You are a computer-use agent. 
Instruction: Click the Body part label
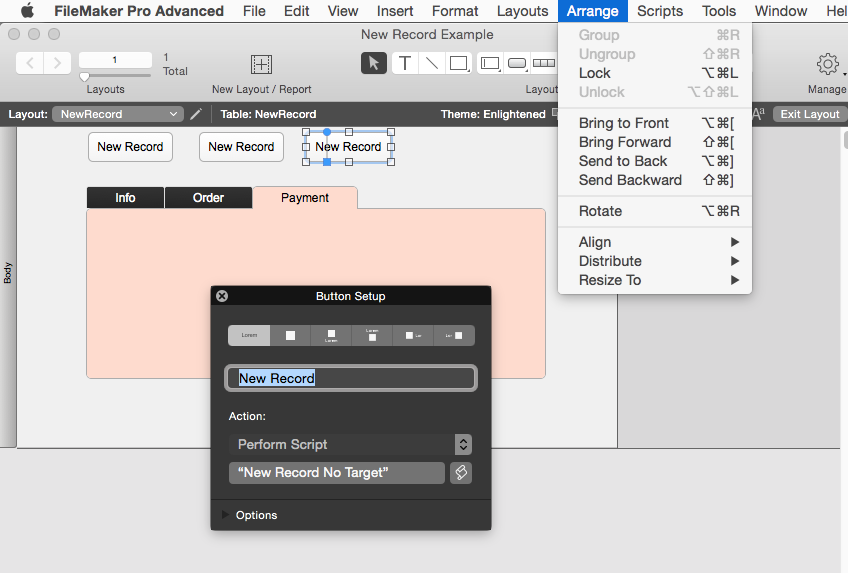8,273
